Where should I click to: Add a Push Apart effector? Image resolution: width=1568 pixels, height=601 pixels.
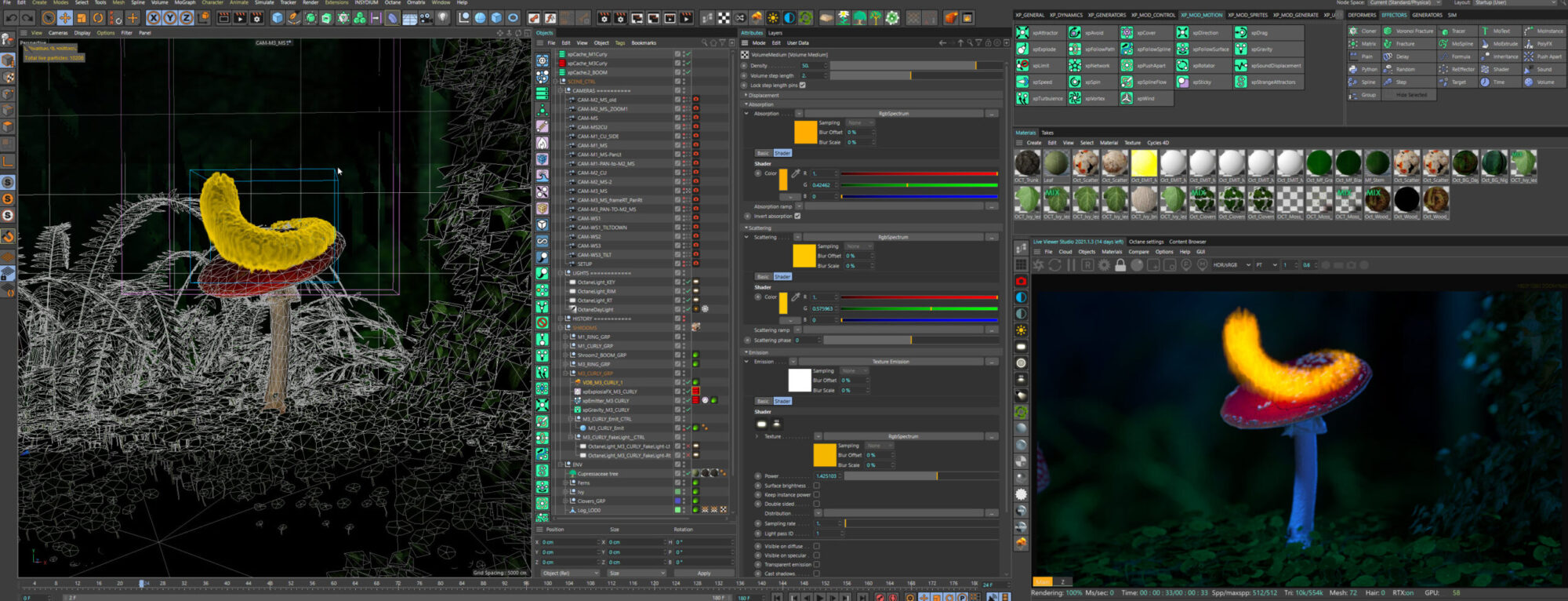pyautogui.click(x=1544, y=56)
